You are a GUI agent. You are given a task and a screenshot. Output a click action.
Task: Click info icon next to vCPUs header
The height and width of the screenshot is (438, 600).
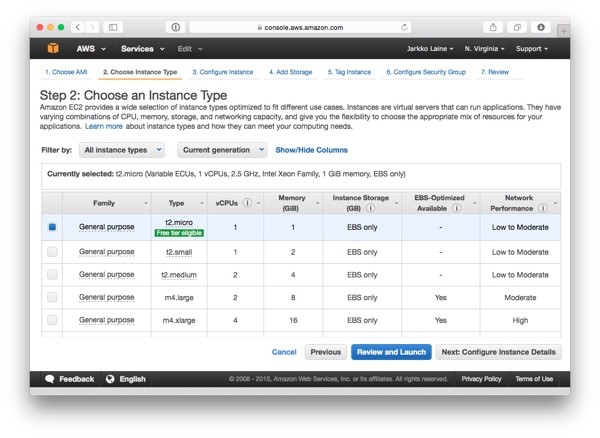click(x=248, y=203)
